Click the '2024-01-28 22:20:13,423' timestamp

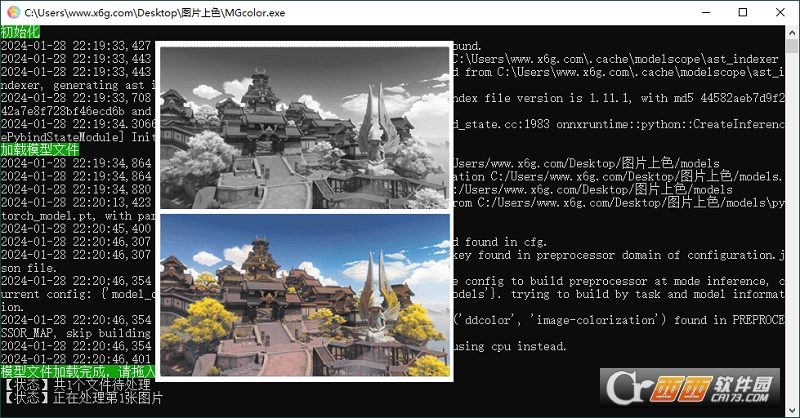click(x=76, y=203)
